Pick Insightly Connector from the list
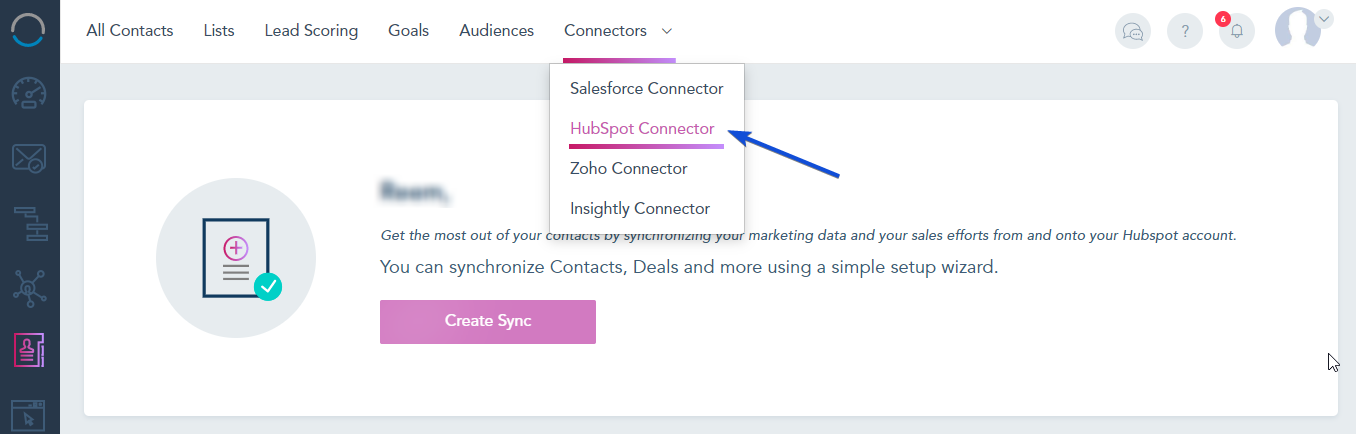Image resolution: width=1356 pixels, height=434 pixels. pos(639,209)
